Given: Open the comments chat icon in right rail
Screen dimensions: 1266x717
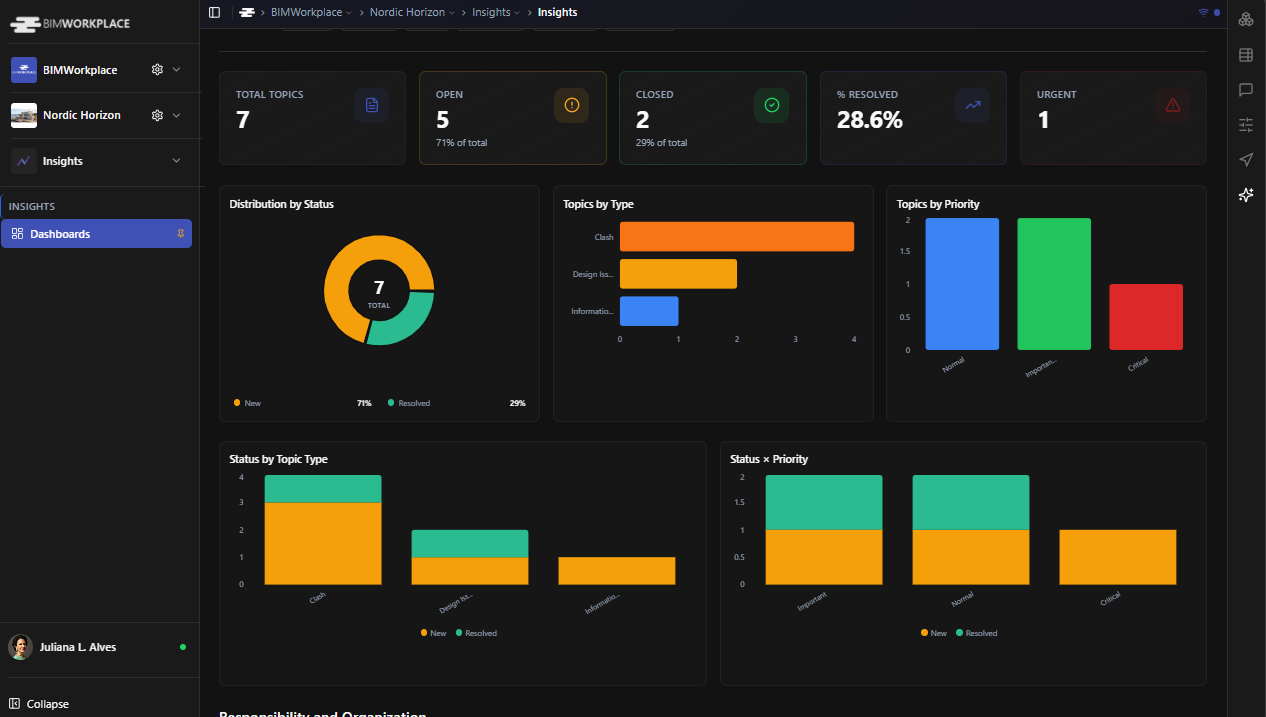Looking at the screenshot, I should click(x=1246, y=90).
